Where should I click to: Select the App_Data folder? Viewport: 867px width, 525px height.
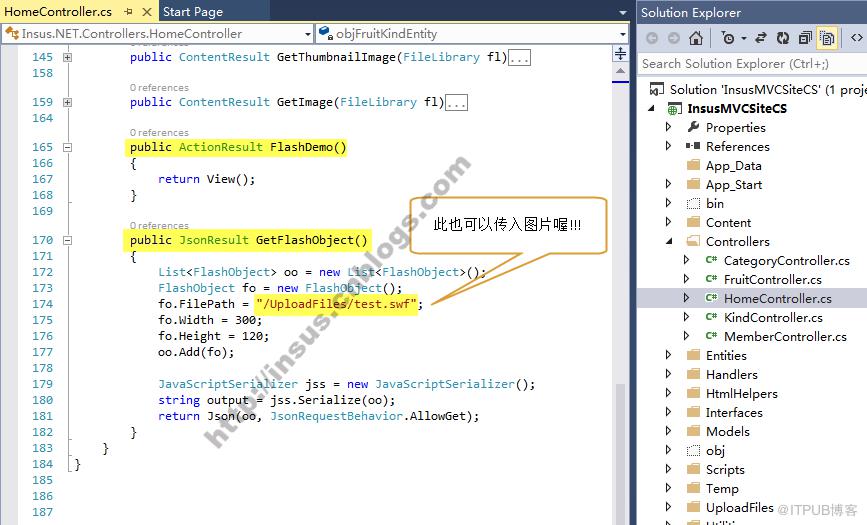(733, 166)
